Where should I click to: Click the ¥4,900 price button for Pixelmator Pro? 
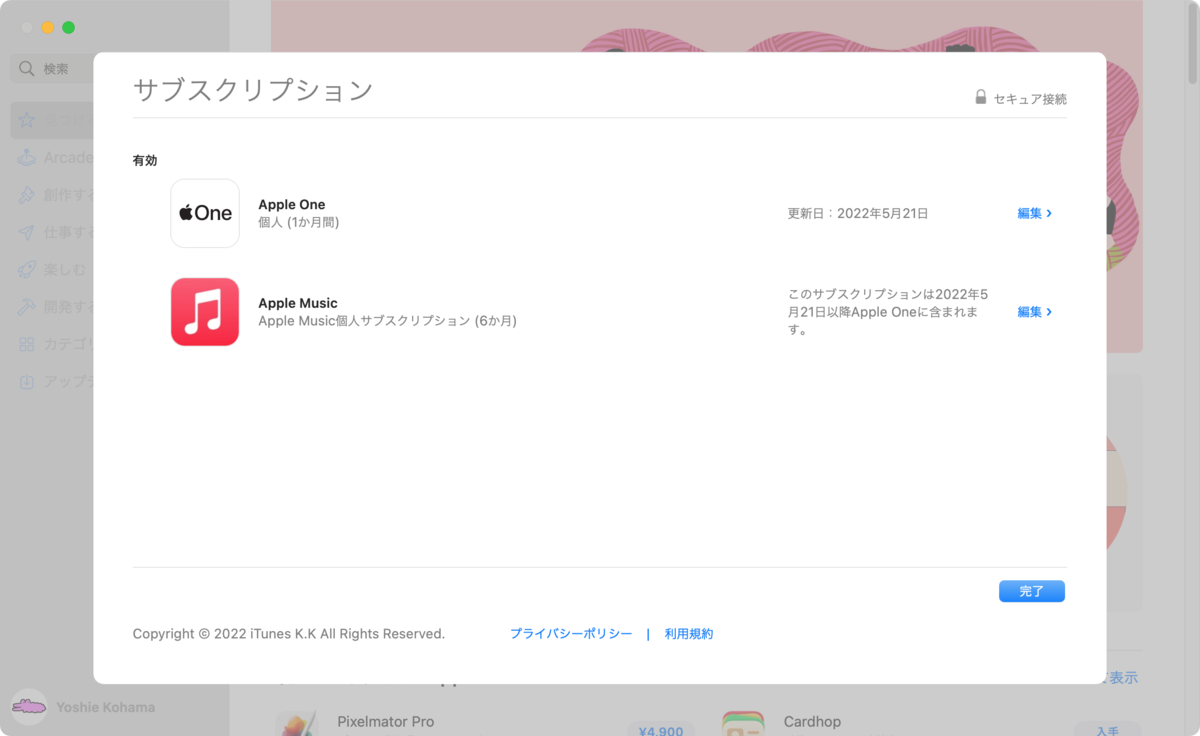[660, 730]
